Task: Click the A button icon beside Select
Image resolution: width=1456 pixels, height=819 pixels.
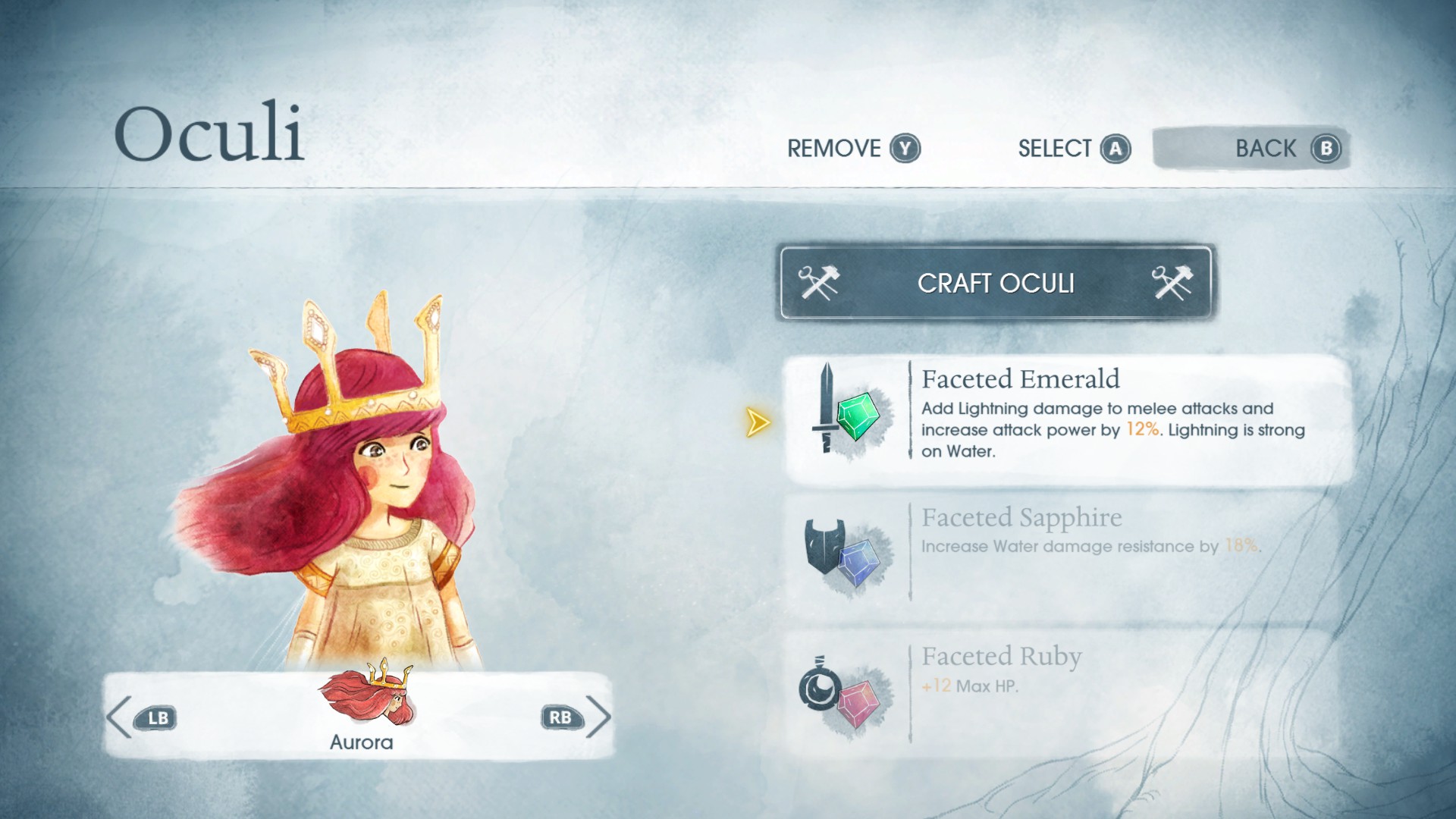Action: pyautogui.click(x=1116, y=149)
